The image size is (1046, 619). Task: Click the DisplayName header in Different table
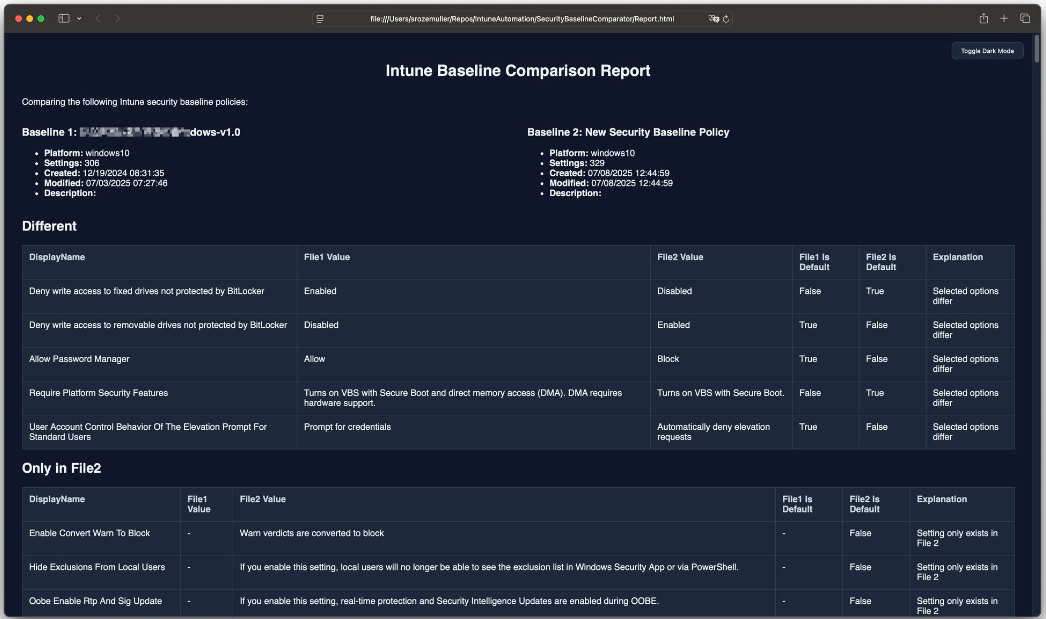coord(57,257)
